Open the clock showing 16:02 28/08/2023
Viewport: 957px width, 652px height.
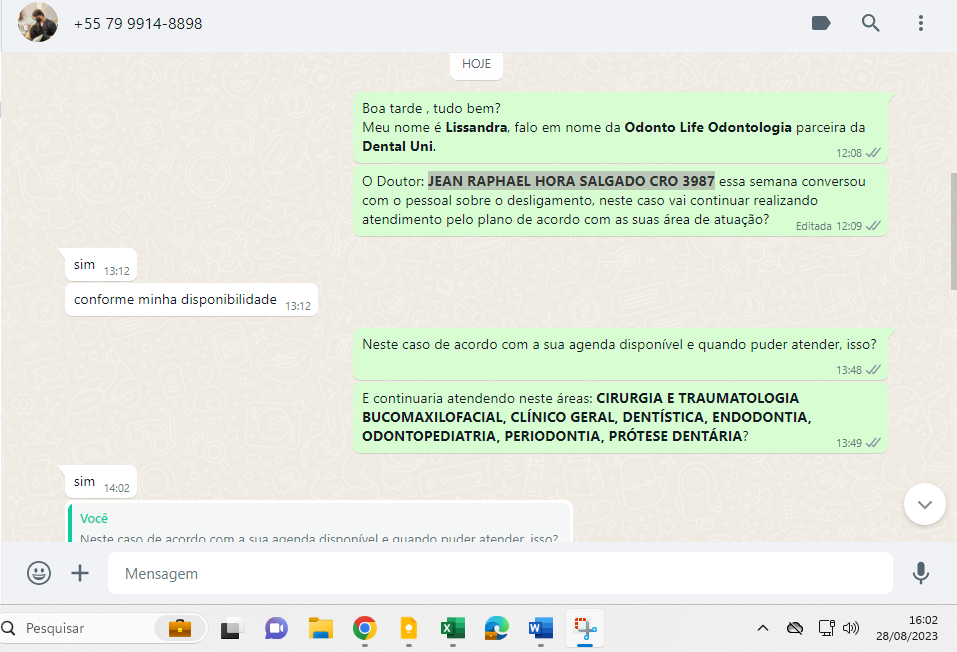coord(907,628)
